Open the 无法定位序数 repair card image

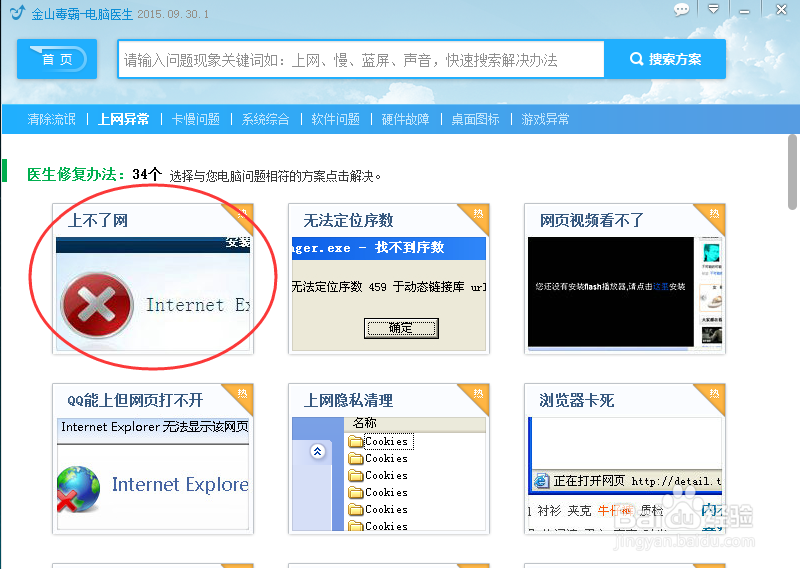[x=389, y=294]
